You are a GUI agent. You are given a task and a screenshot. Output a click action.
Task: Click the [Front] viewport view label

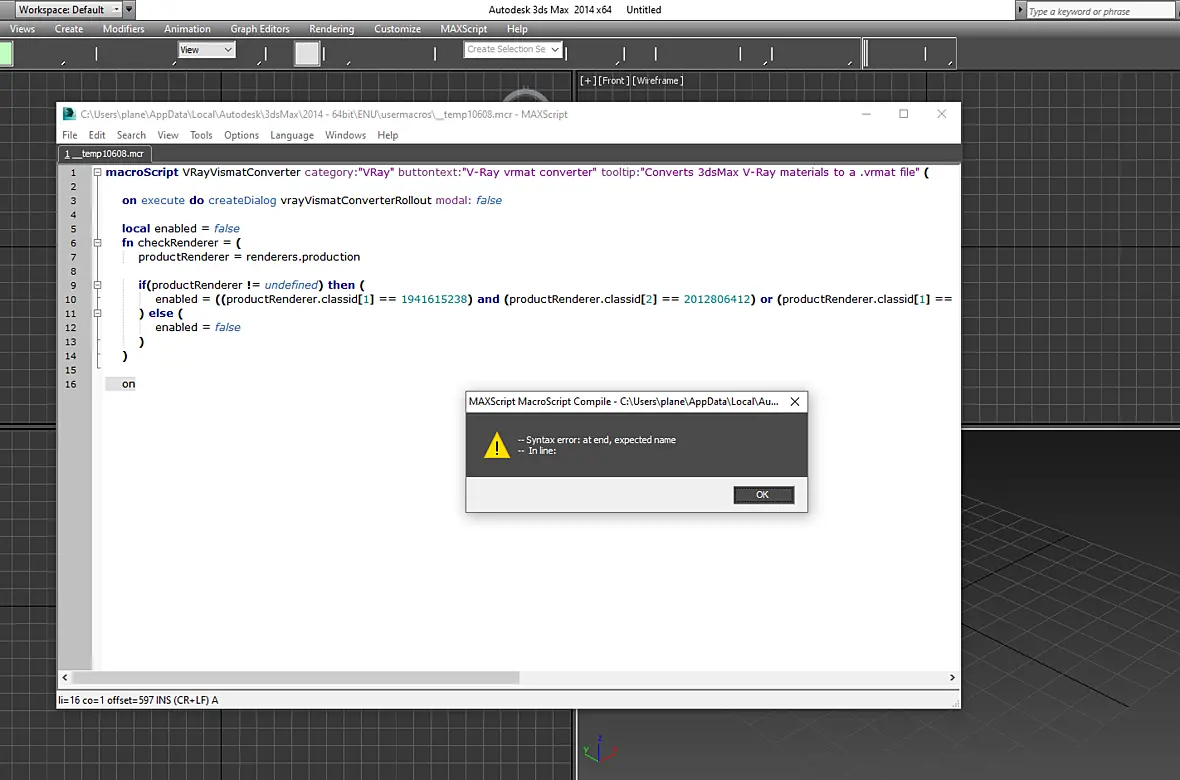[x=614, y=81]
